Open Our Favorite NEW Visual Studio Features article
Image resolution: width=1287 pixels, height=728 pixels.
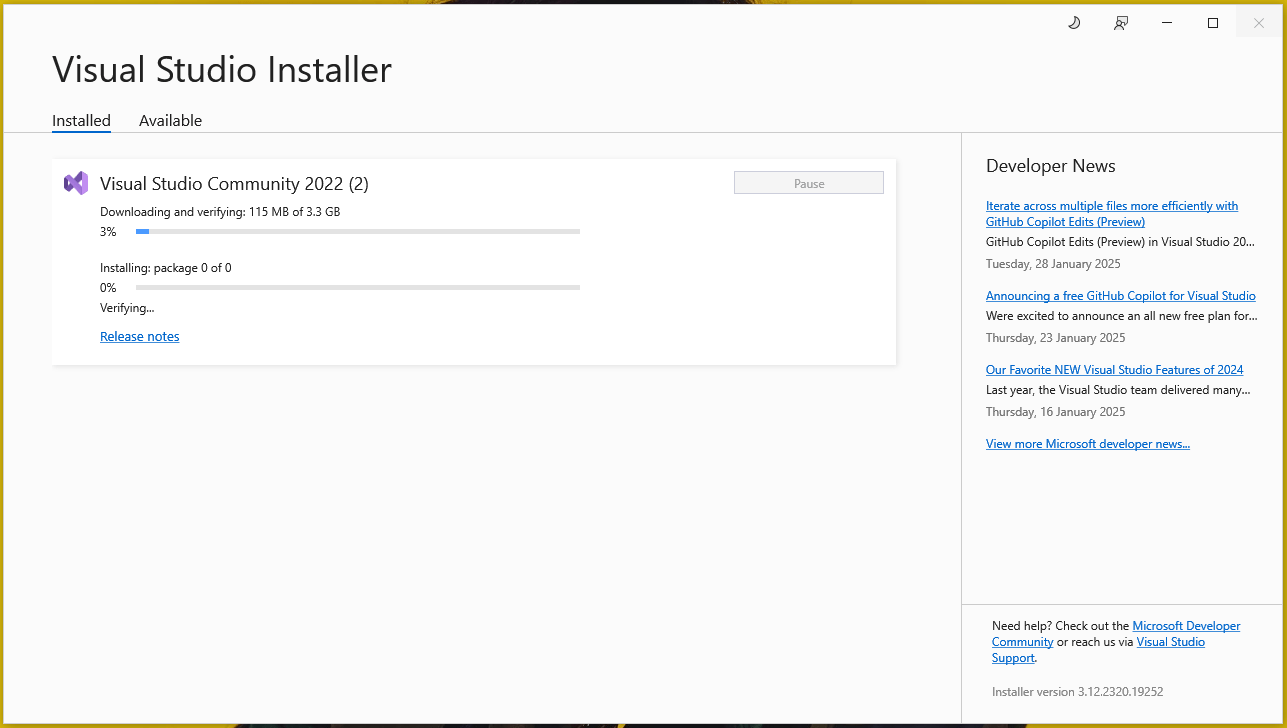point(1114,370)
